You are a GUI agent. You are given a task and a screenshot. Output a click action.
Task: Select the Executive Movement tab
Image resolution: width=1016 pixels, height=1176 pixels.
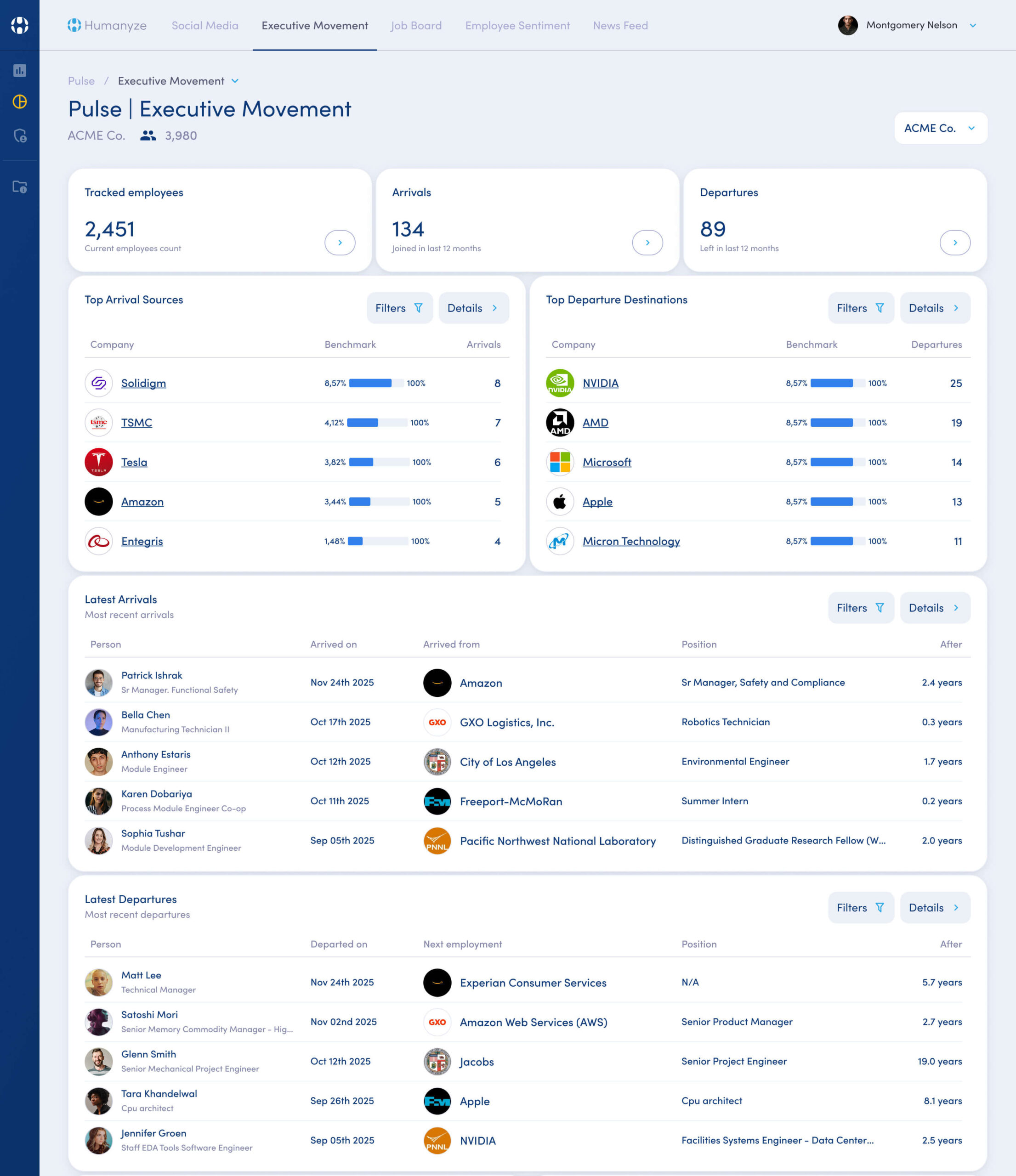315,26
